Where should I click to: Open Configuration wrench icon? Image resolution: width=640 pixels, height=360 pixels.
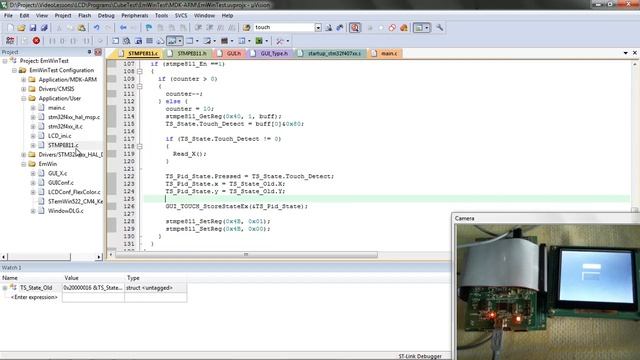[x=440, y=28]
